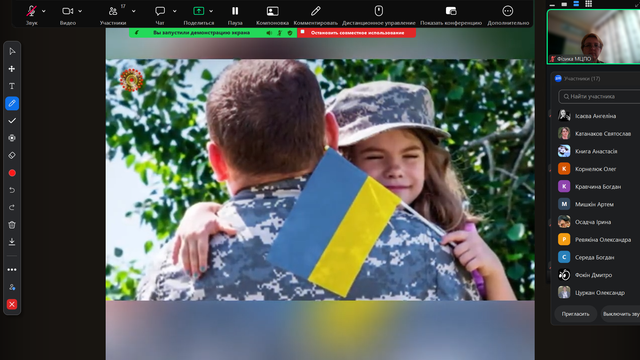Minimize the video panel with dash icon
Viewport: 640px width, 360px height.
pos(552,4)
